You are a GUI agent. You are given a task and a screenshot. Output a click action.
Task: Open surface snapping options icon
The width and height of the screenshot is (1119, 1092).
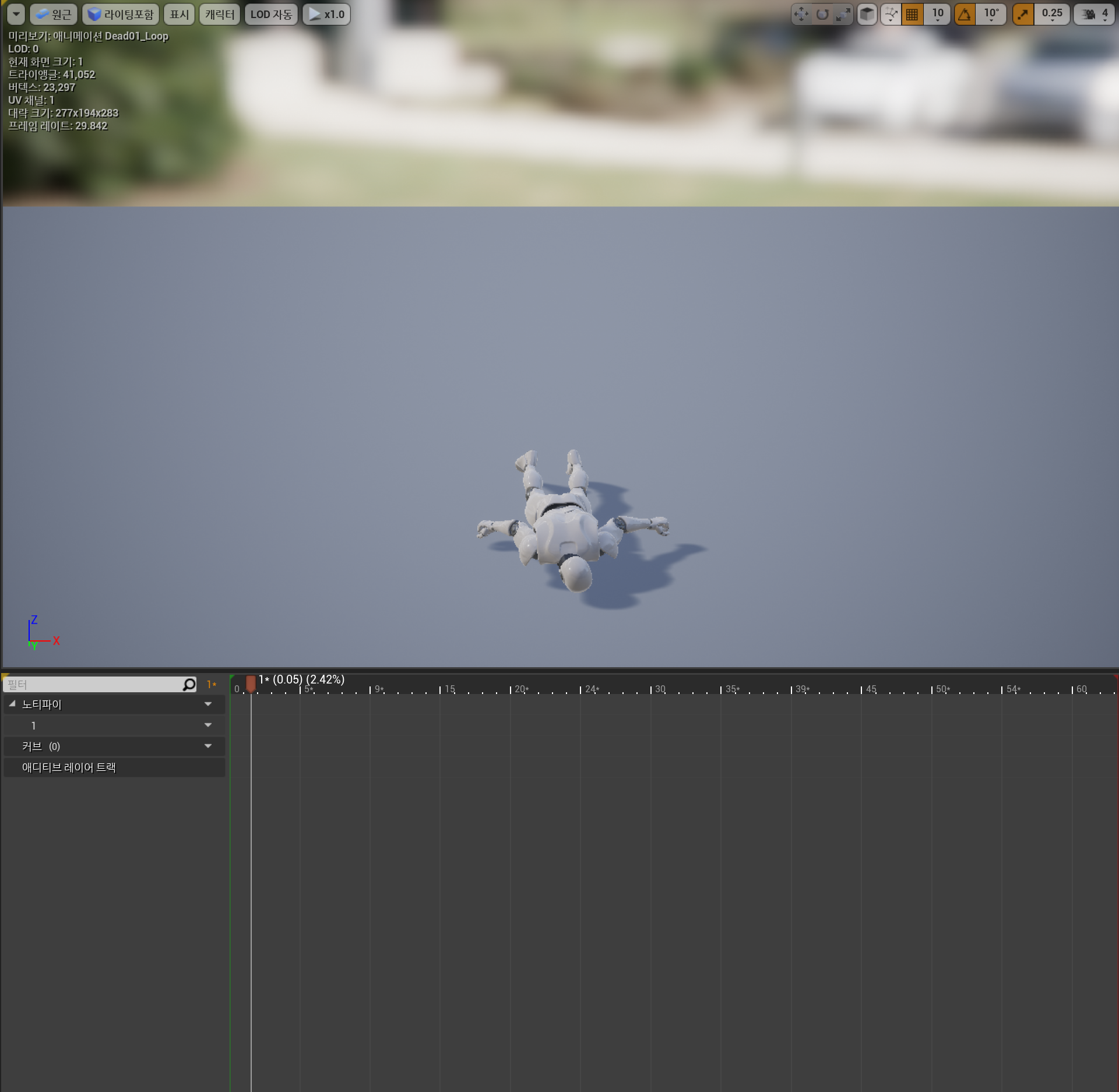(891, 14)
